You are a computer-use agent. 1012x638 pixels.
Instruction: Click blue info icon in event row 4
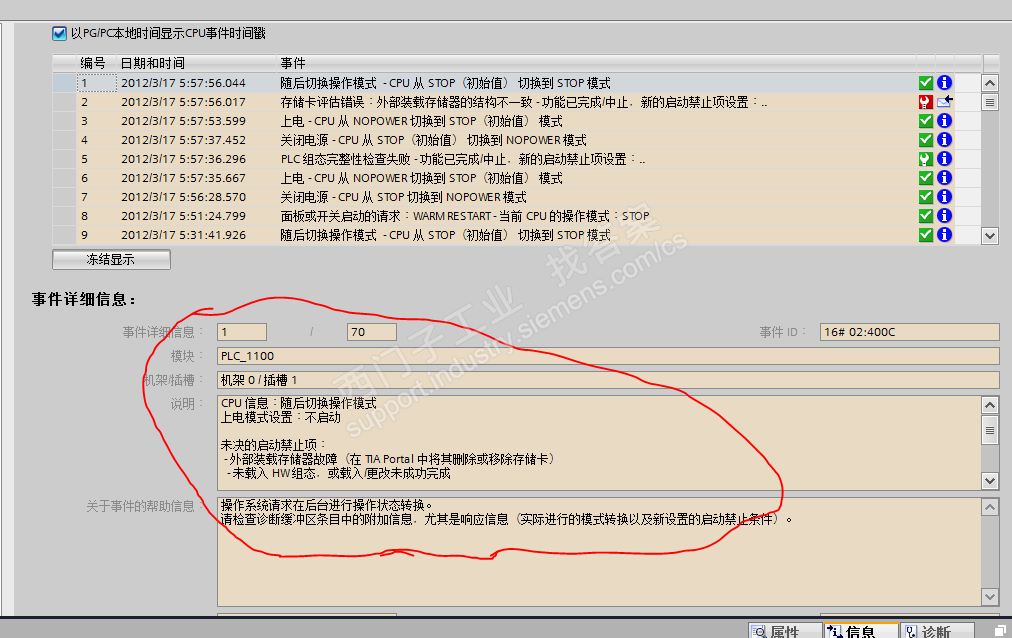(944, 139)
